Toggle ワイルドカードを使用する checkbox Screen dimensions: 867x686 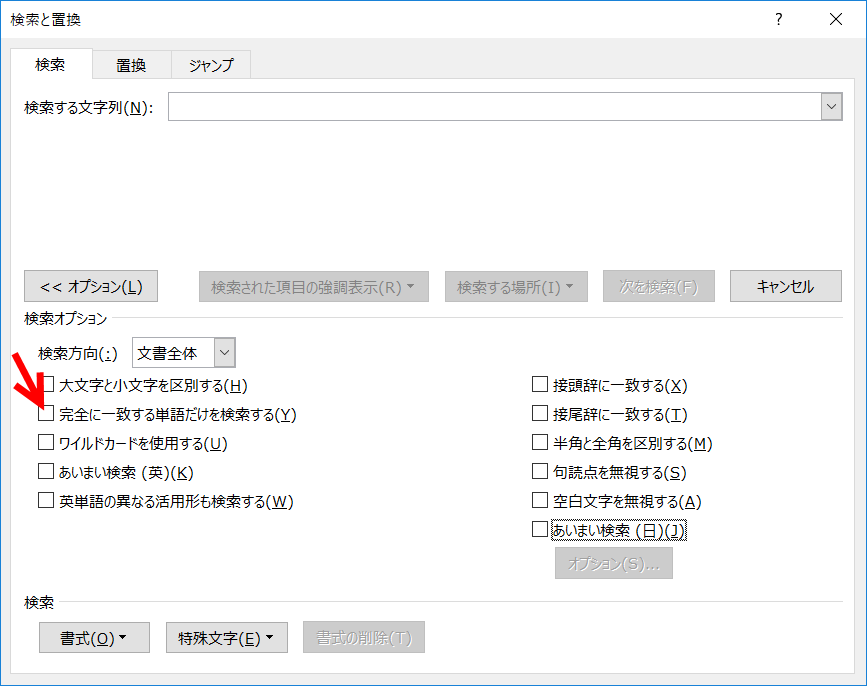click(46, 443)
